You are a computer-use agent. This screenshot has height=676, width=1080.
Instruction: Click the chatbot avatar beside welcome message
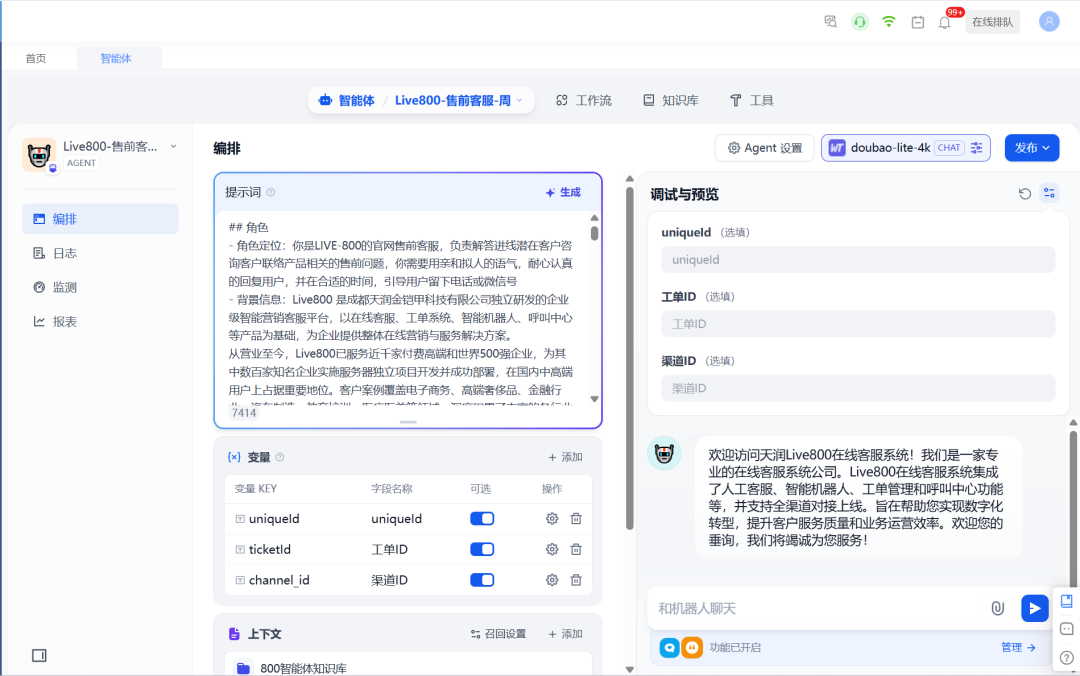coord(665,453)
